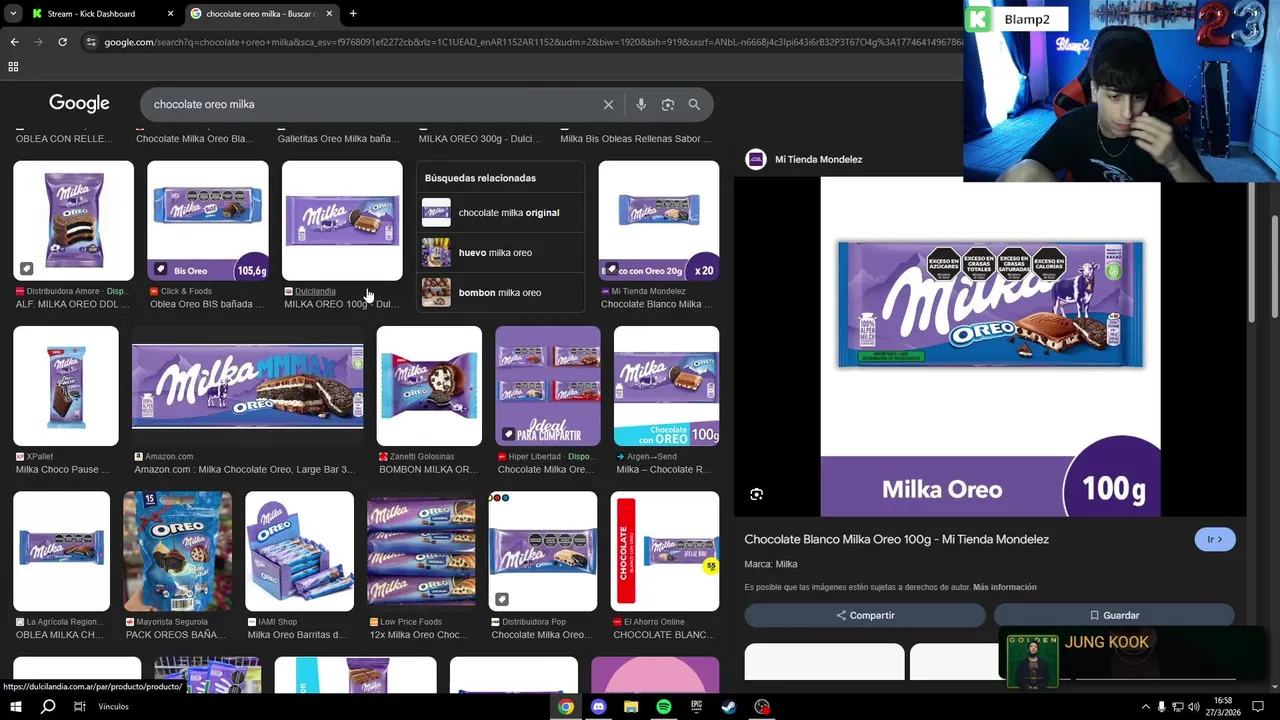
Task: Open the Dulcilandia Milka Oreo 100g thumbnail
Action: point(342,221)
